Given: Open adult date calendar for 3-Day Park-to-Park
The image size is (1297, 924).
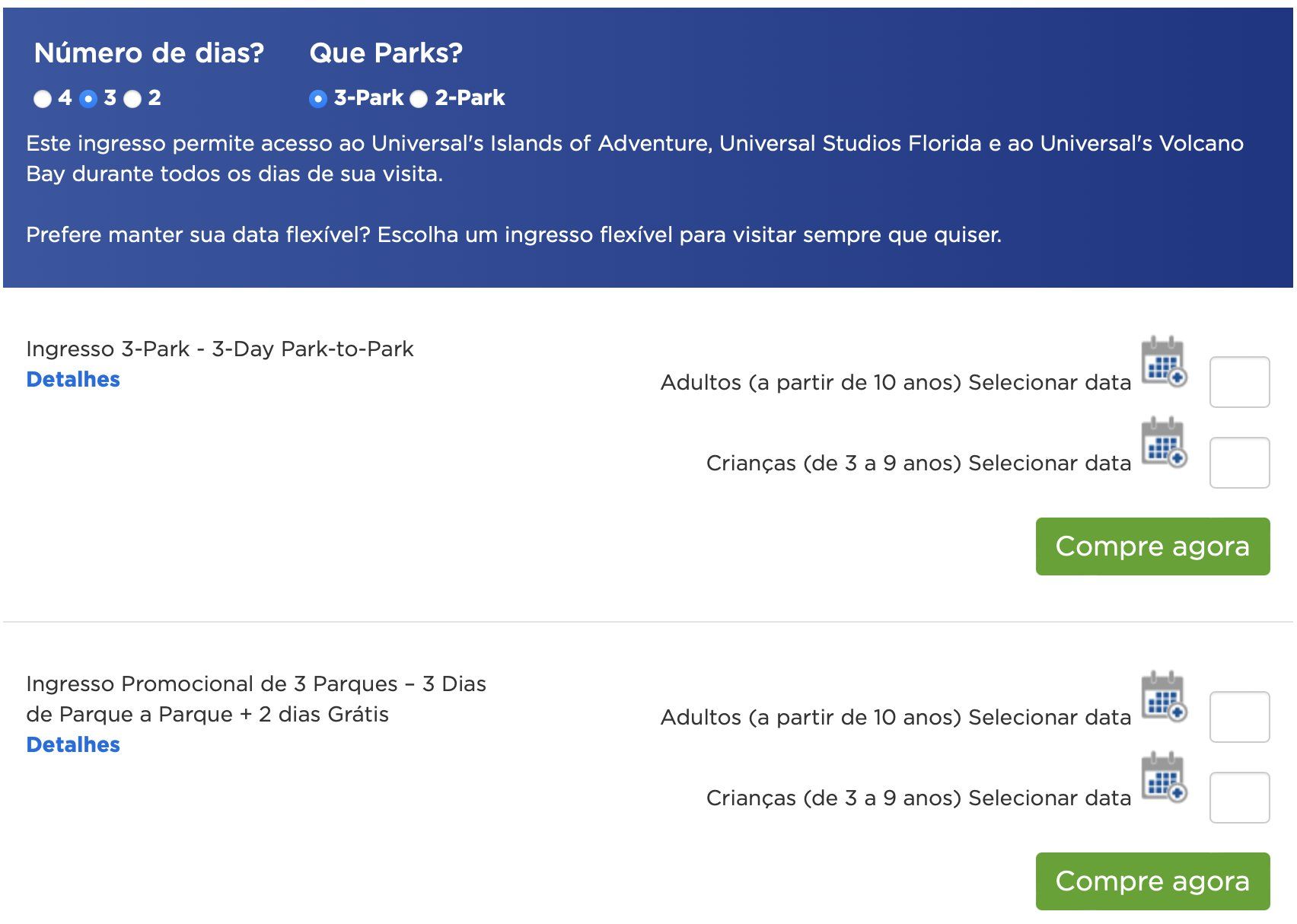Looking at the screenshot, I should pyautogui.click(x=1164, y=361).
